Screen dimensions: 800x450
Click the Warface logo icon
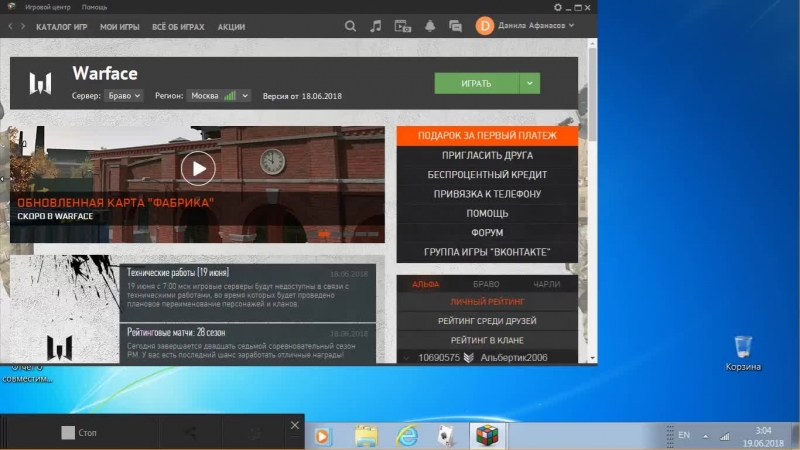tap(40, 83)
